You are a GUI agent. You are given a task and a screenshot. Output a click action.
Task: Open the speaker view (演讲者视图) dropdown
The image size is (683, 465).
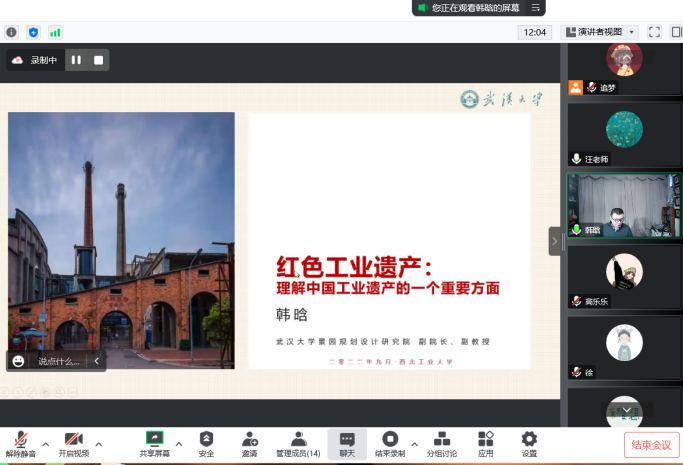[x=600, y=32]
